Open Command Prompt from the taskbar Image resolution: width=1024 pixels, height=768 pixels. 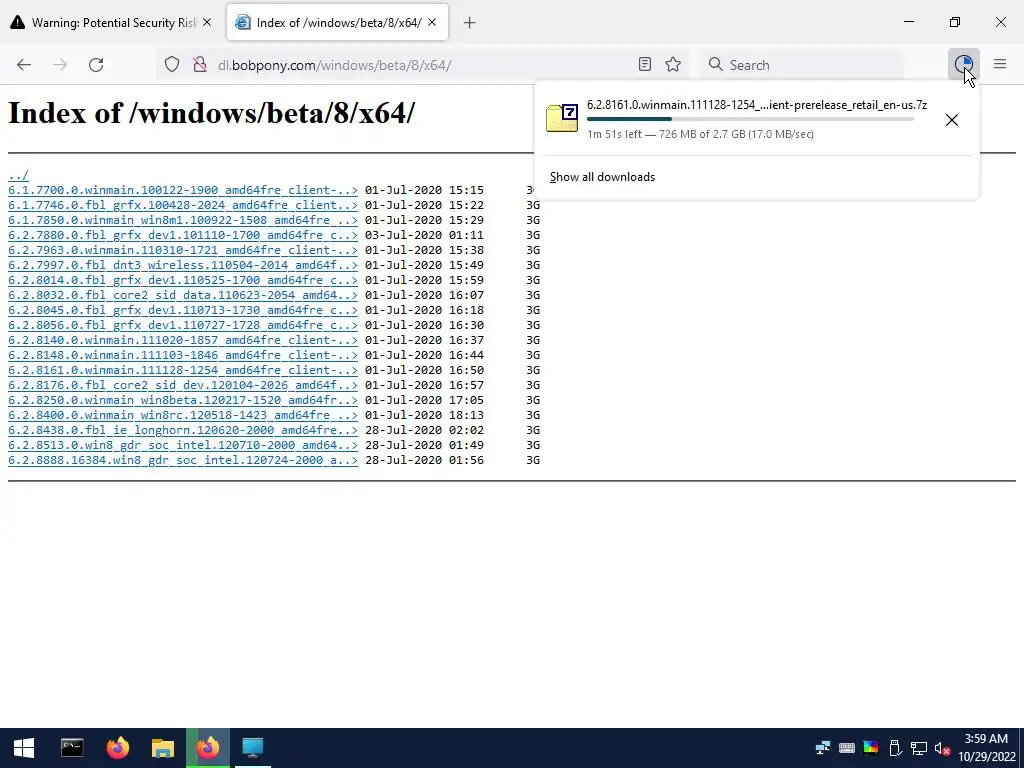pyautogui.click(x=72, y=748)
